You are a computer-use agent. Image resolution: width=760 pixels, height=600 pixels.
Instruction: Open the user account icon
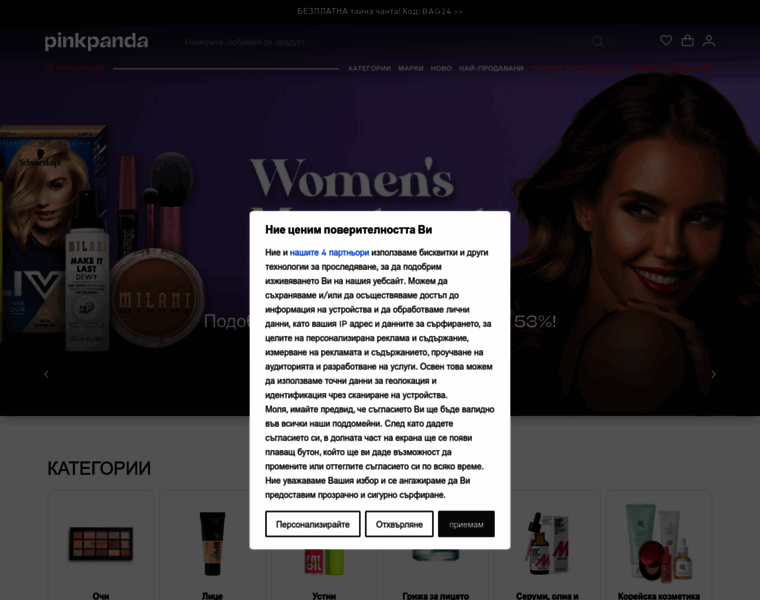709,41
